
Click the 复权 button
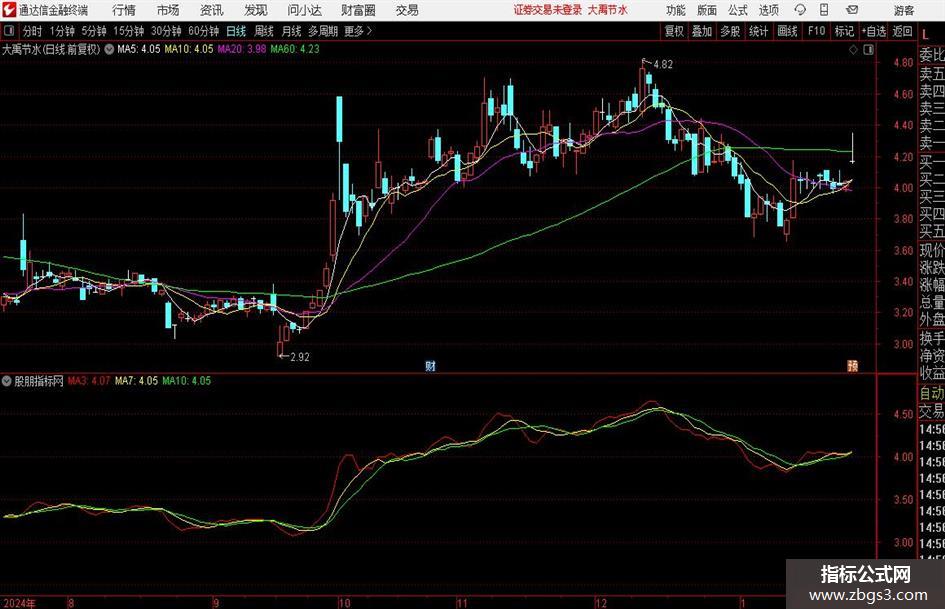(674, 31)
